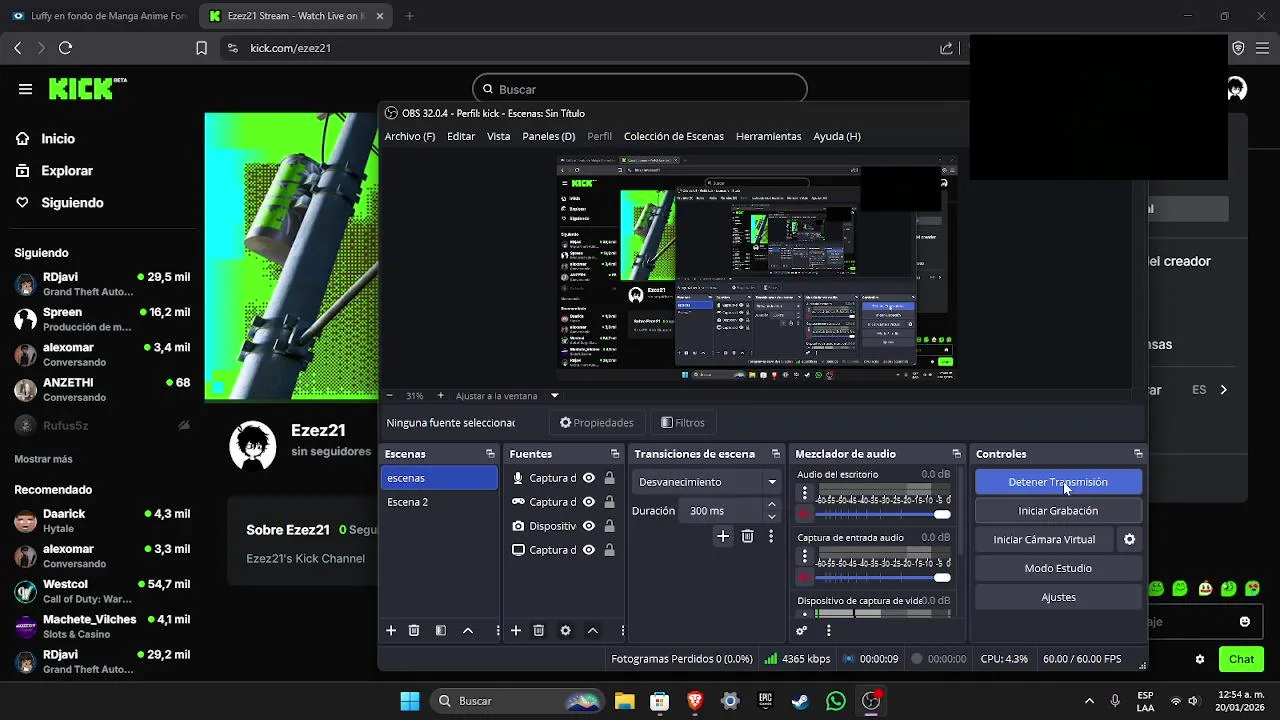
Task: Add a new scene in the Escenas panel
Action: [x=391, y=631]
